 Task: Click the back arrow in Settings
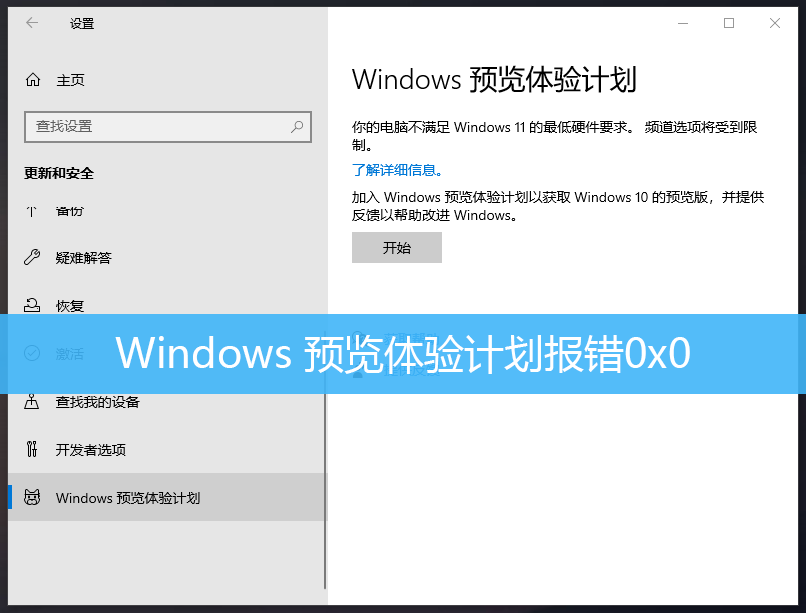[32, 23]
